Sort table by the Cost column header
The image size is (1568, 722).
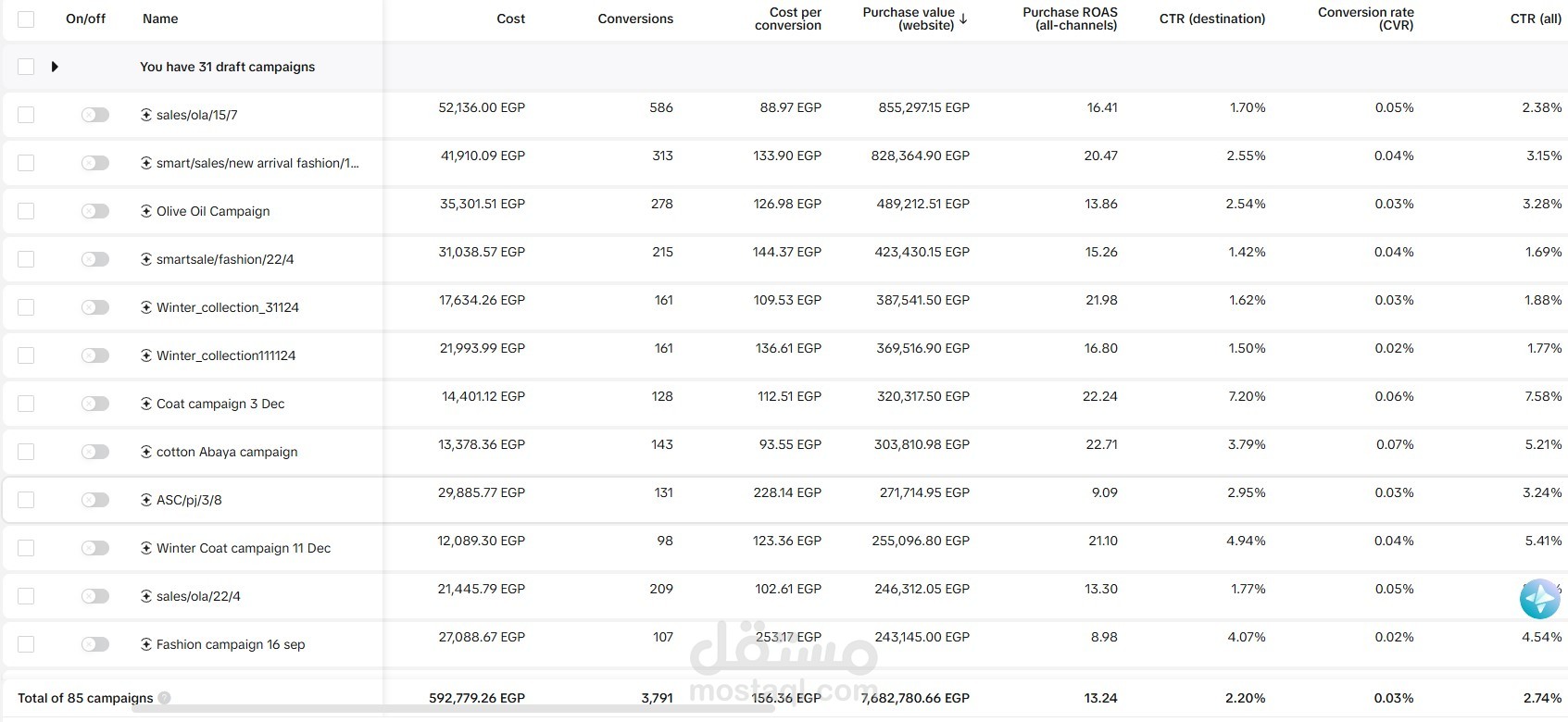(x=510, y=19)
